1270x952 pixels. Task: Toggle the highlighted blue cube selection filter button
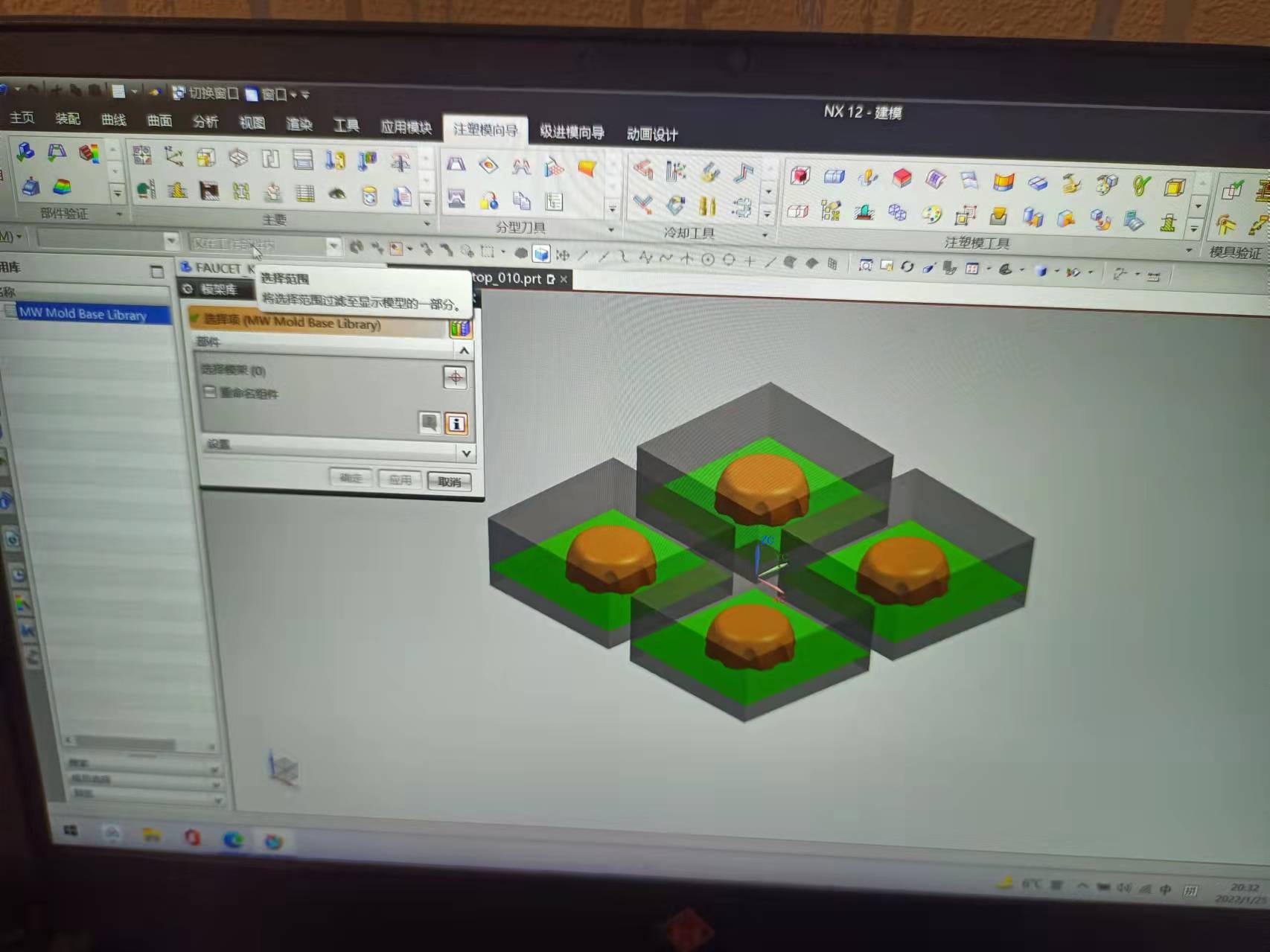click(541, 255)
